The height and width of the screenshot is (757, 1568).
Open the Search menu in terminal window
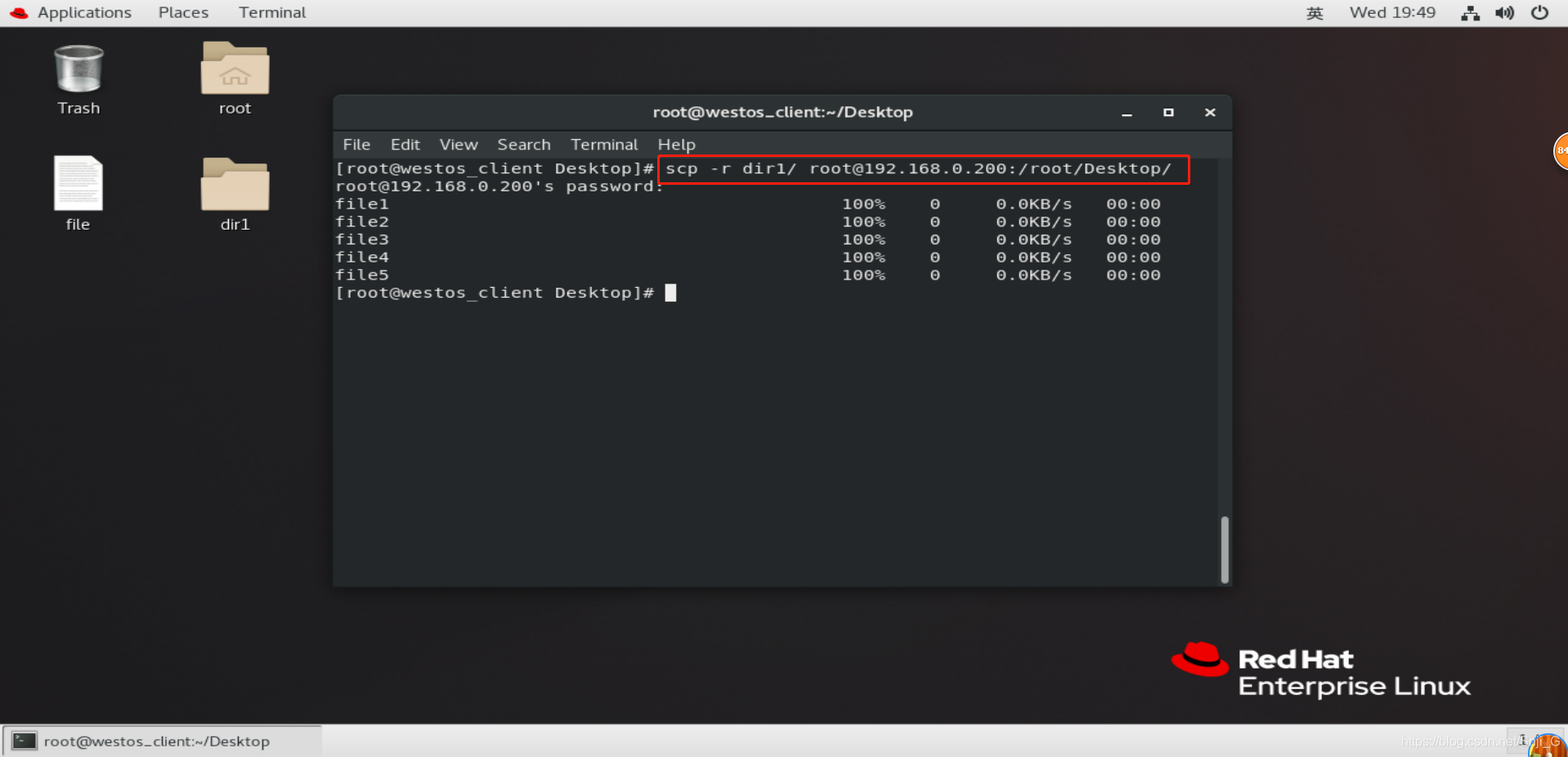[524, 145]
